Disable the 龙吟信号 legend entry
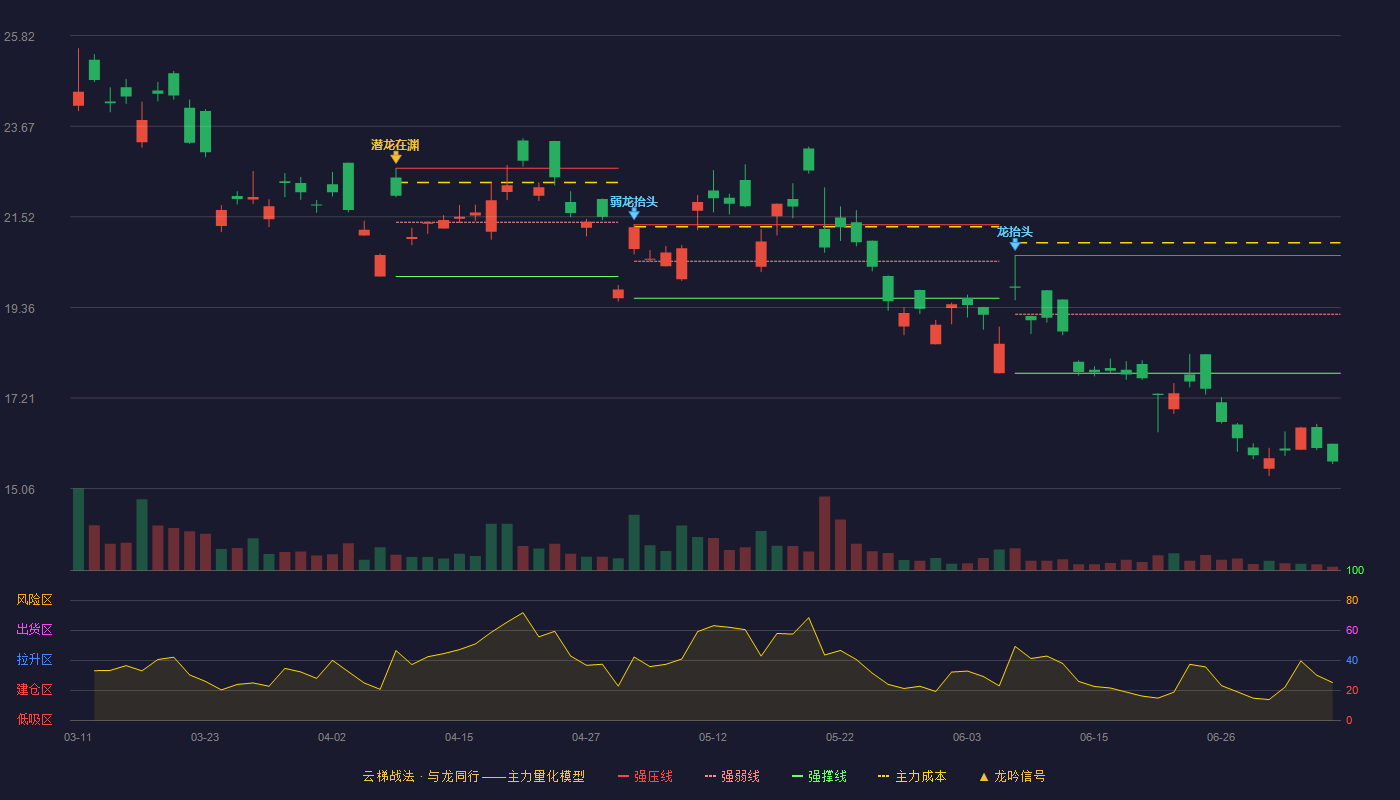 click(1011, 776)
